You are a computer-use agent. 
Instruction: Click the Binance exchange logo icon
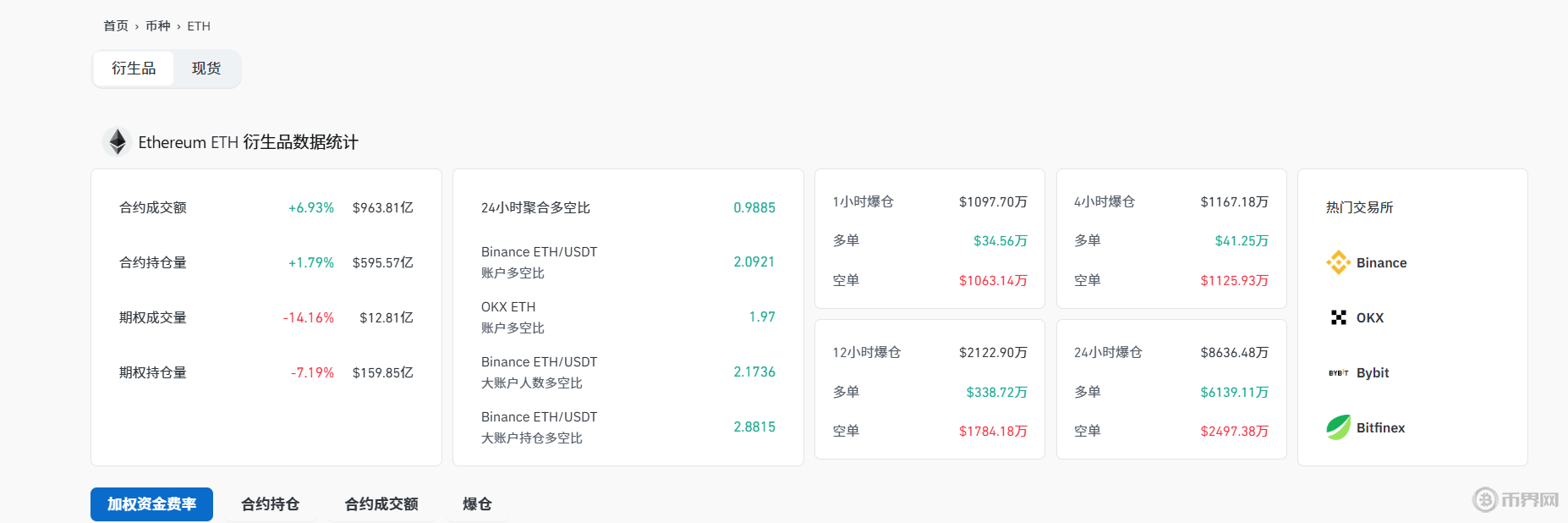(1338, 262)
